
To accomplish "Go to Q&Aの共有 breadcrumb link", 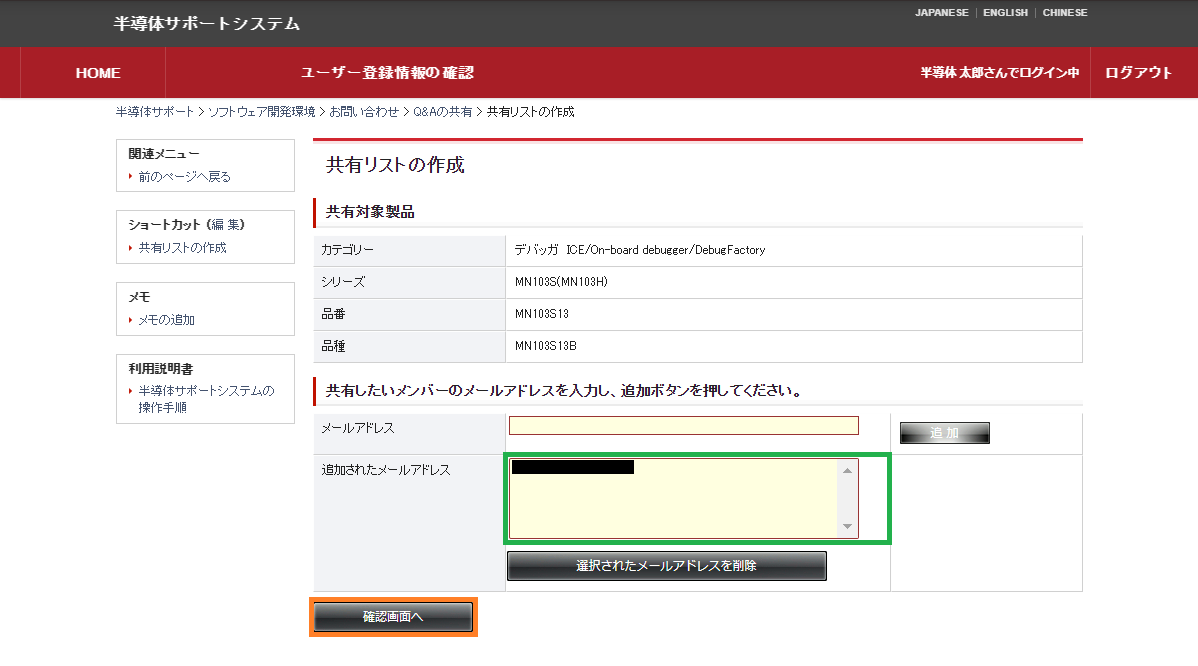I will (442, 112).
